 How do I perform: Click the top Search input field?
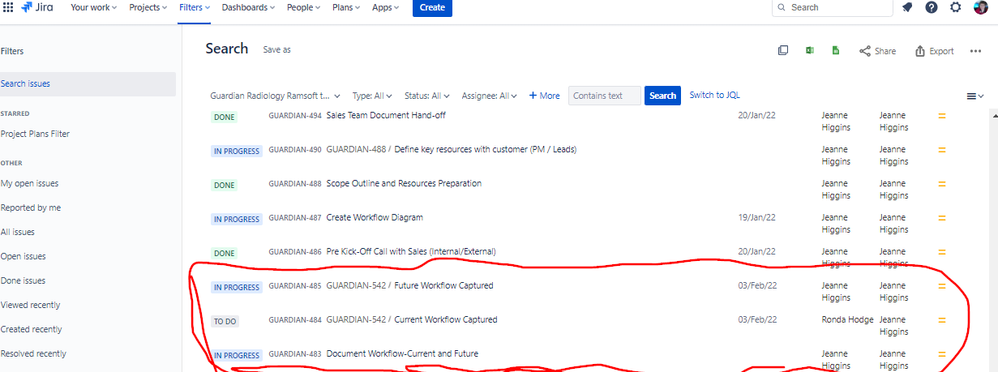(x=833, y=8)
